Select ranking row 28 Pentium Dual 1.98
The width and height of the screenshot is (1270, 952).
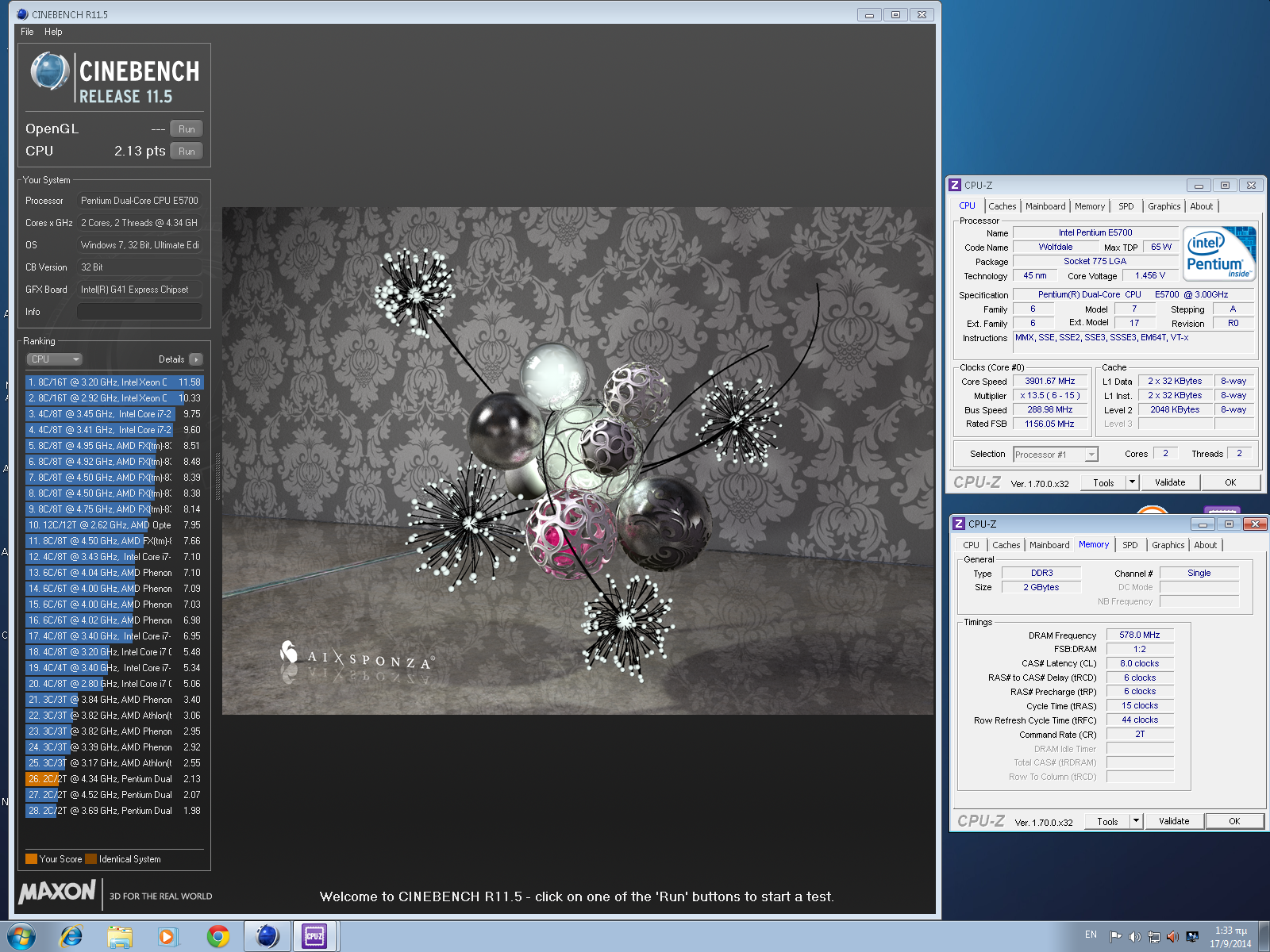(114, 811)
